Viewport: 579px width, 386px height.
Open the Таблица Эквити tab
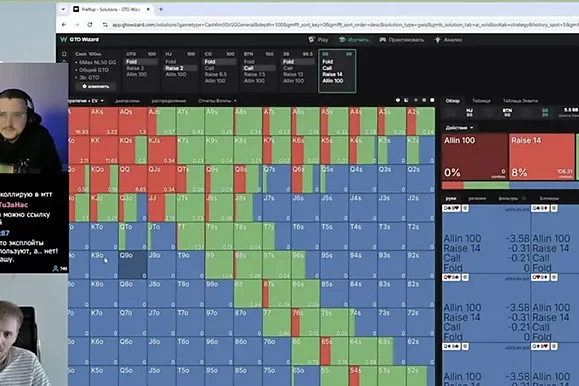(x=520, y=100)
